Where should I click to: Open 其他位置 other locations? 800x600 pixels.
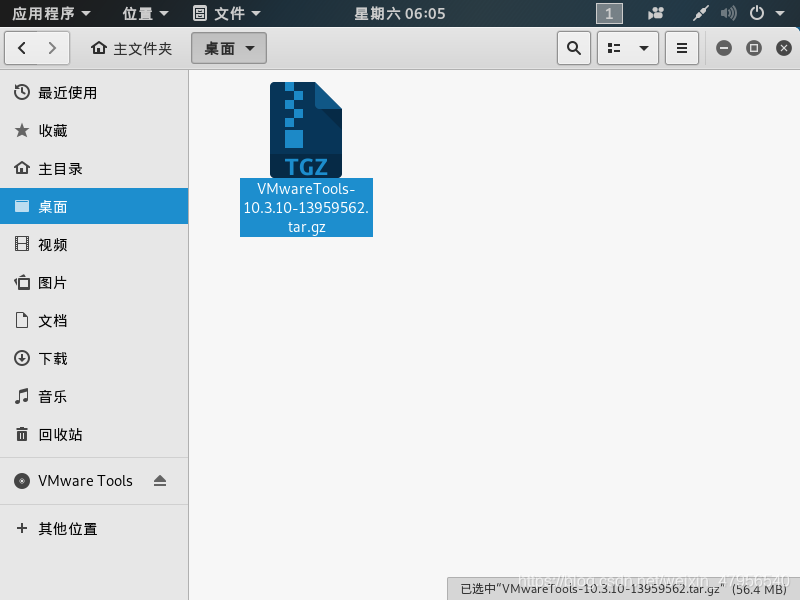(94, 529)
